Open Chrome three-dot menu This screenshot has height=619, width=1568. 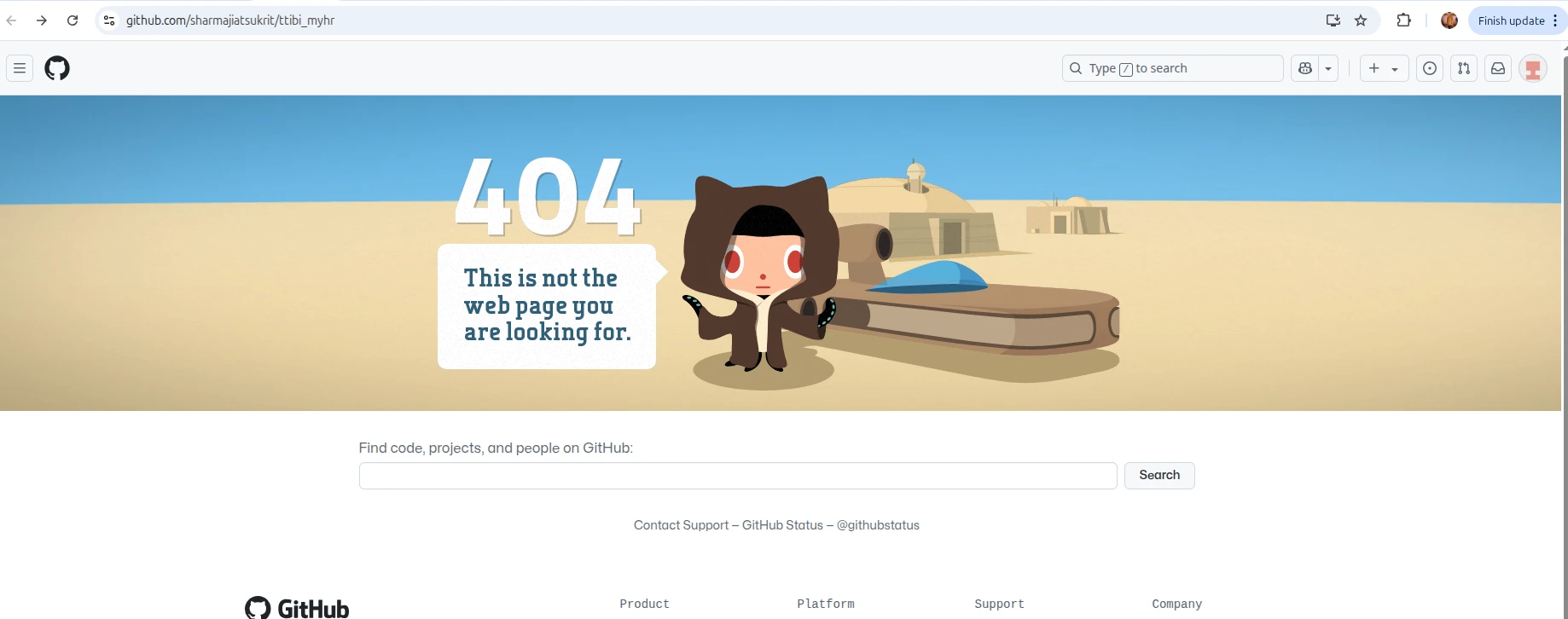point(1556,20)
